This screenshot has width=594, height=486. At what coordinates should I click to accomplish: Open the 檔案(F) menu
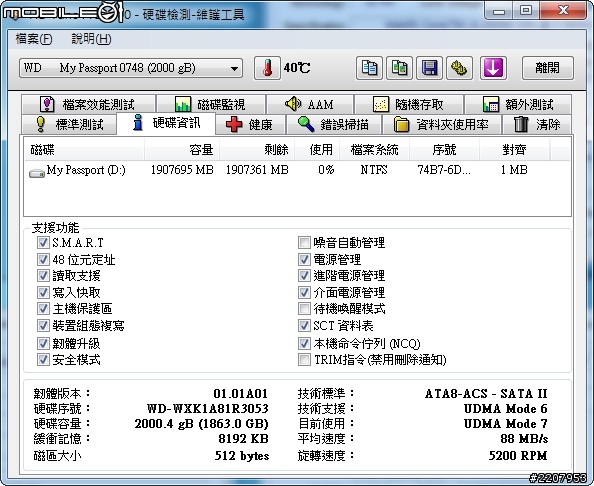(x=34, y=39)
